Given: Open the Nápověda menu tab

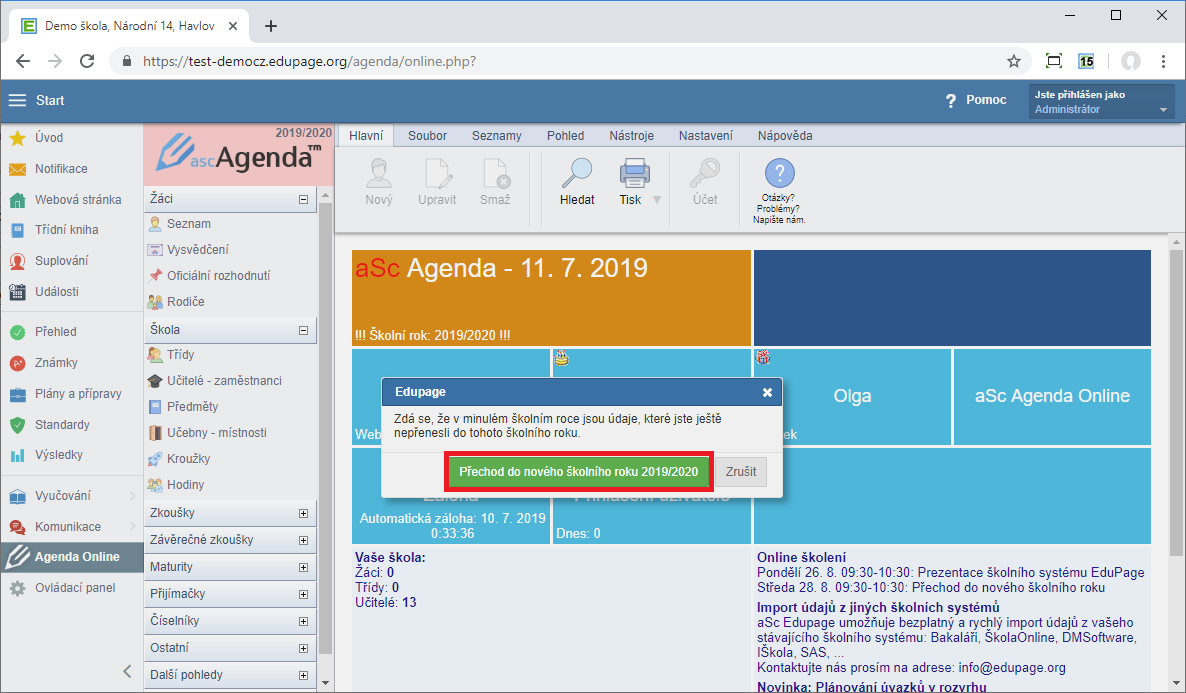Looking at the screenshot, I should tap(785, 135).
